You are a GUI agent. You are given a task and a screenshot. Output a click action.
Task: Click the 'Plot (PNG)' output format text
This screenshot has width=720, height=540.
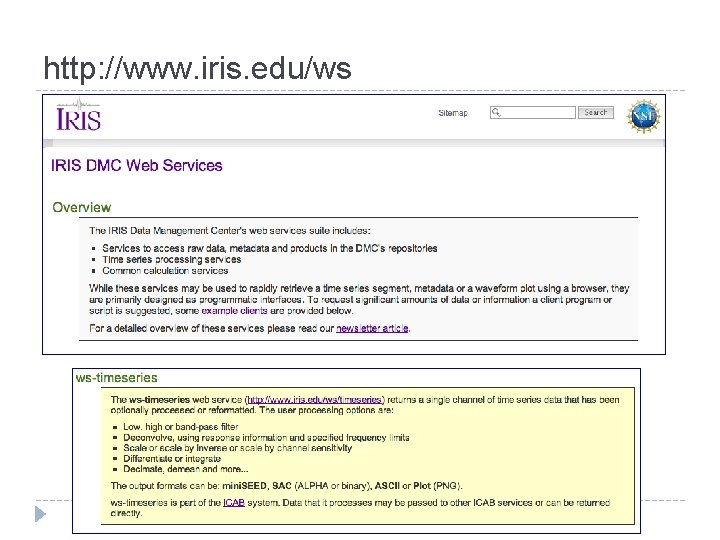pyautogui.click(x=437, y=486)
